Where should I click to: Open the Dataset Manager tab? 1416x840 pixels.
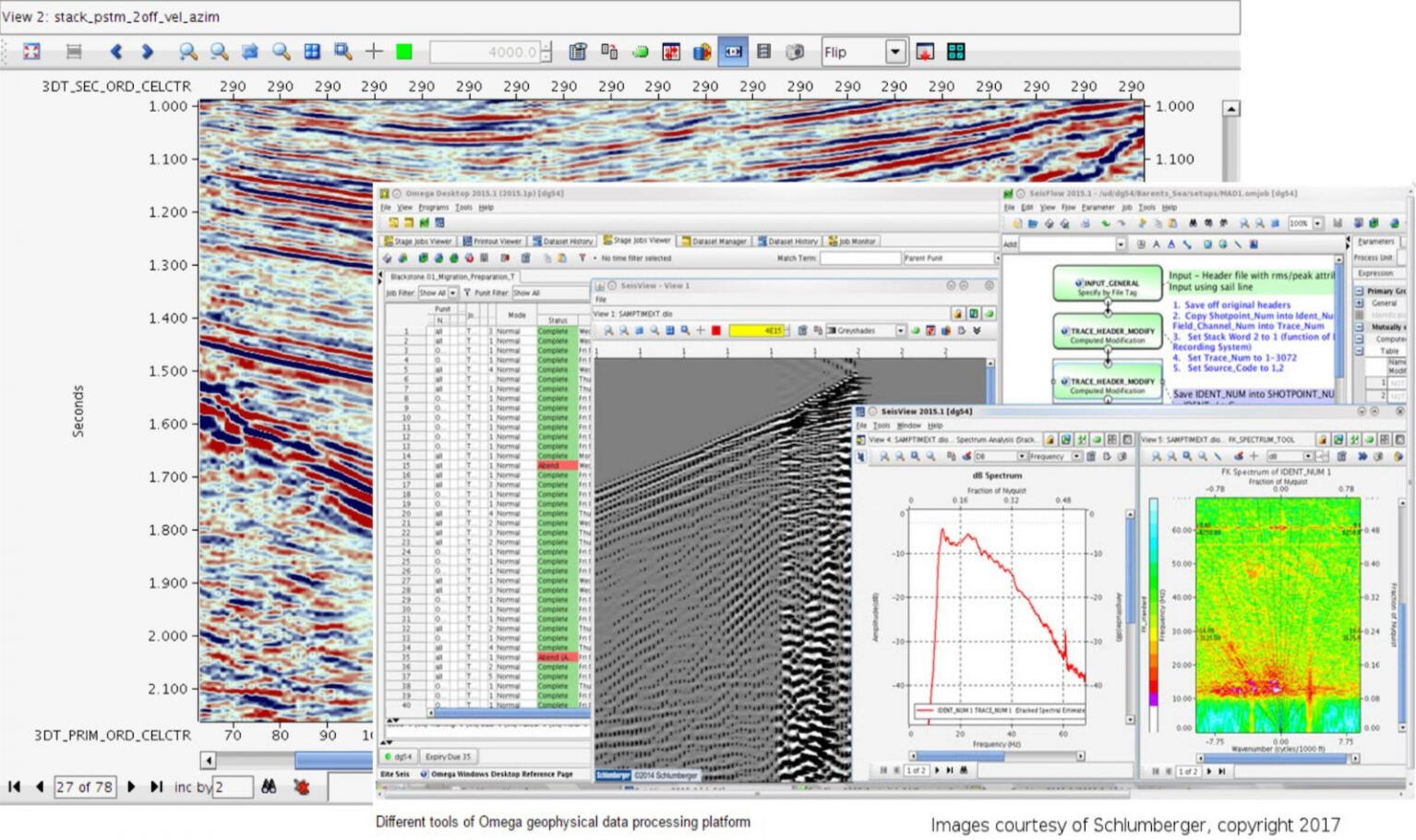714,241
